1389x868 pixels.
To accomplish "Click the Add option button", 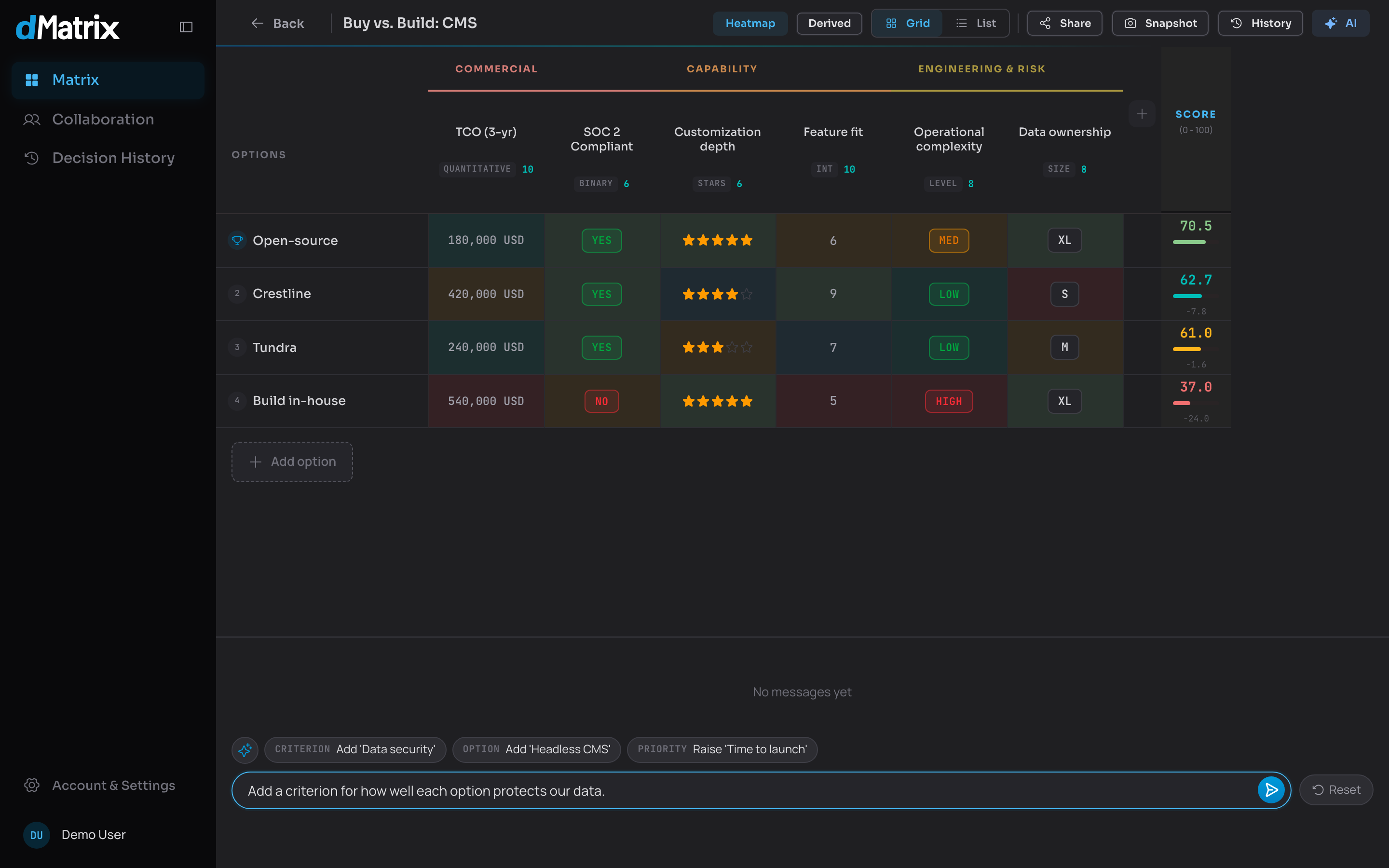I will pyautogui.click(x=292, y=461).
